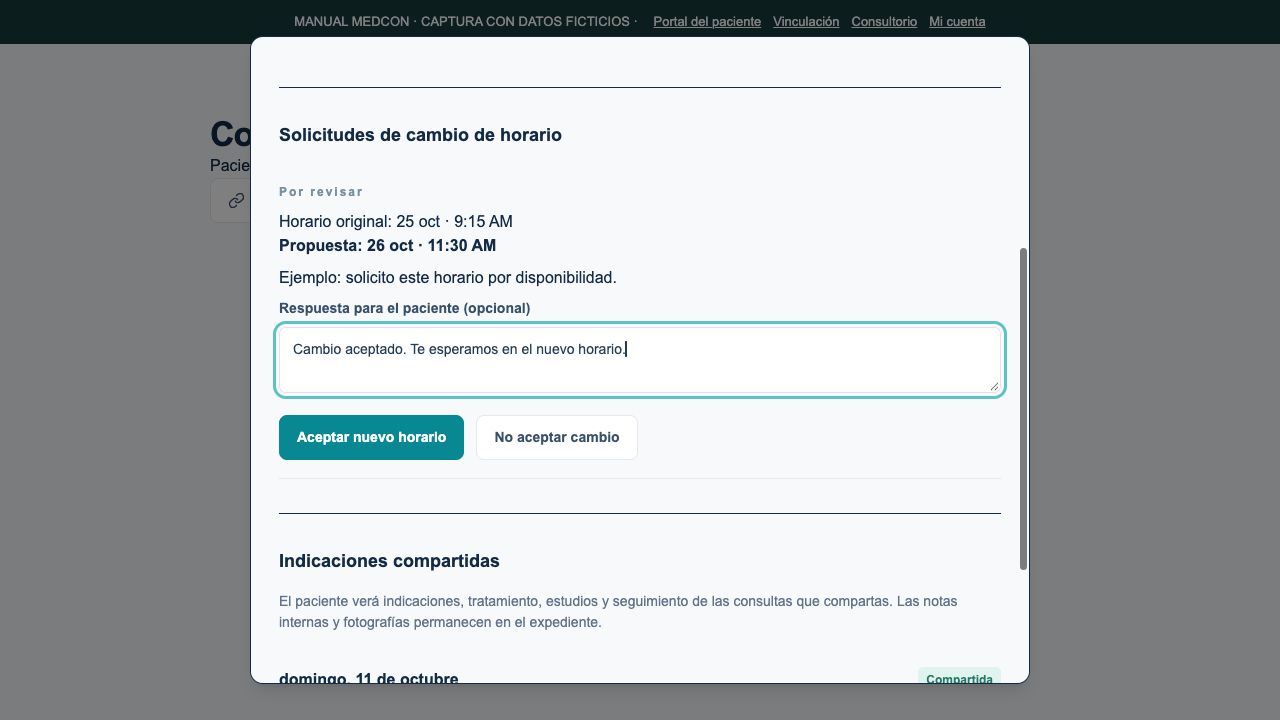Click the Respuesta para el paciente (opcional) label
The width and height of the screenshot is (1280, 720).
click(405, 308)
